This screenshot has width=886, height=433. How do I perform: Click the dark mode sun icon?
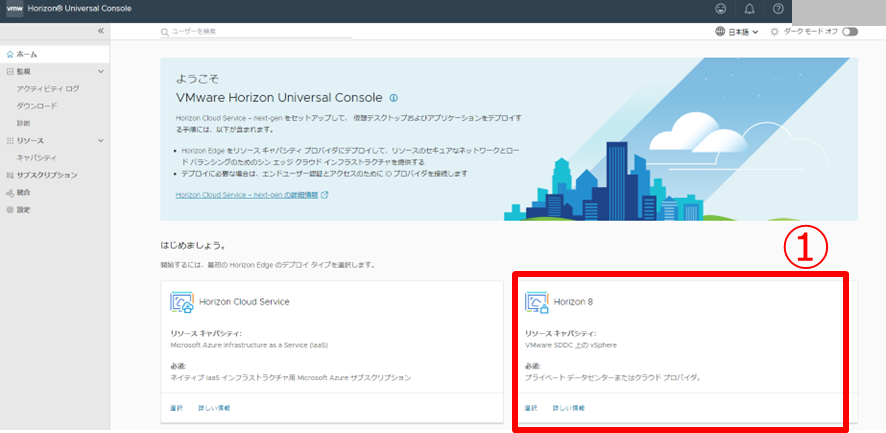[775, 32]
